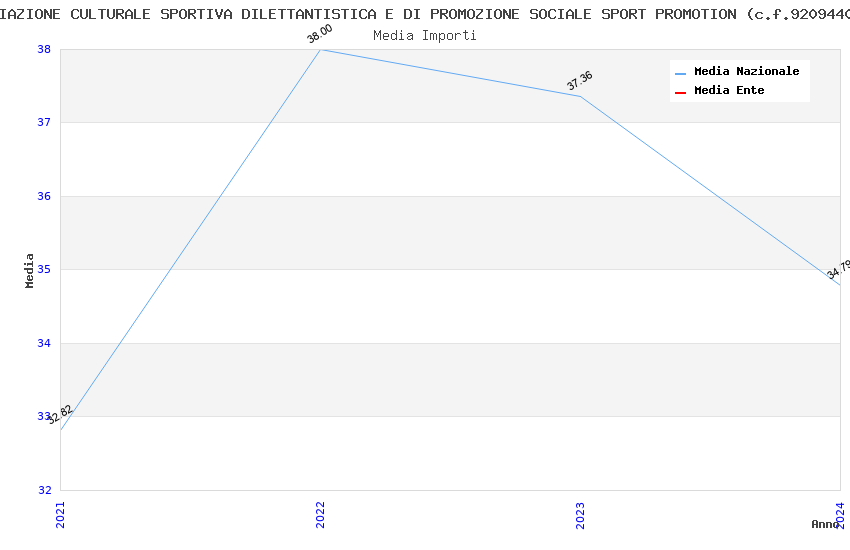Click the 2022 x-axis year label

coord(320,515)
